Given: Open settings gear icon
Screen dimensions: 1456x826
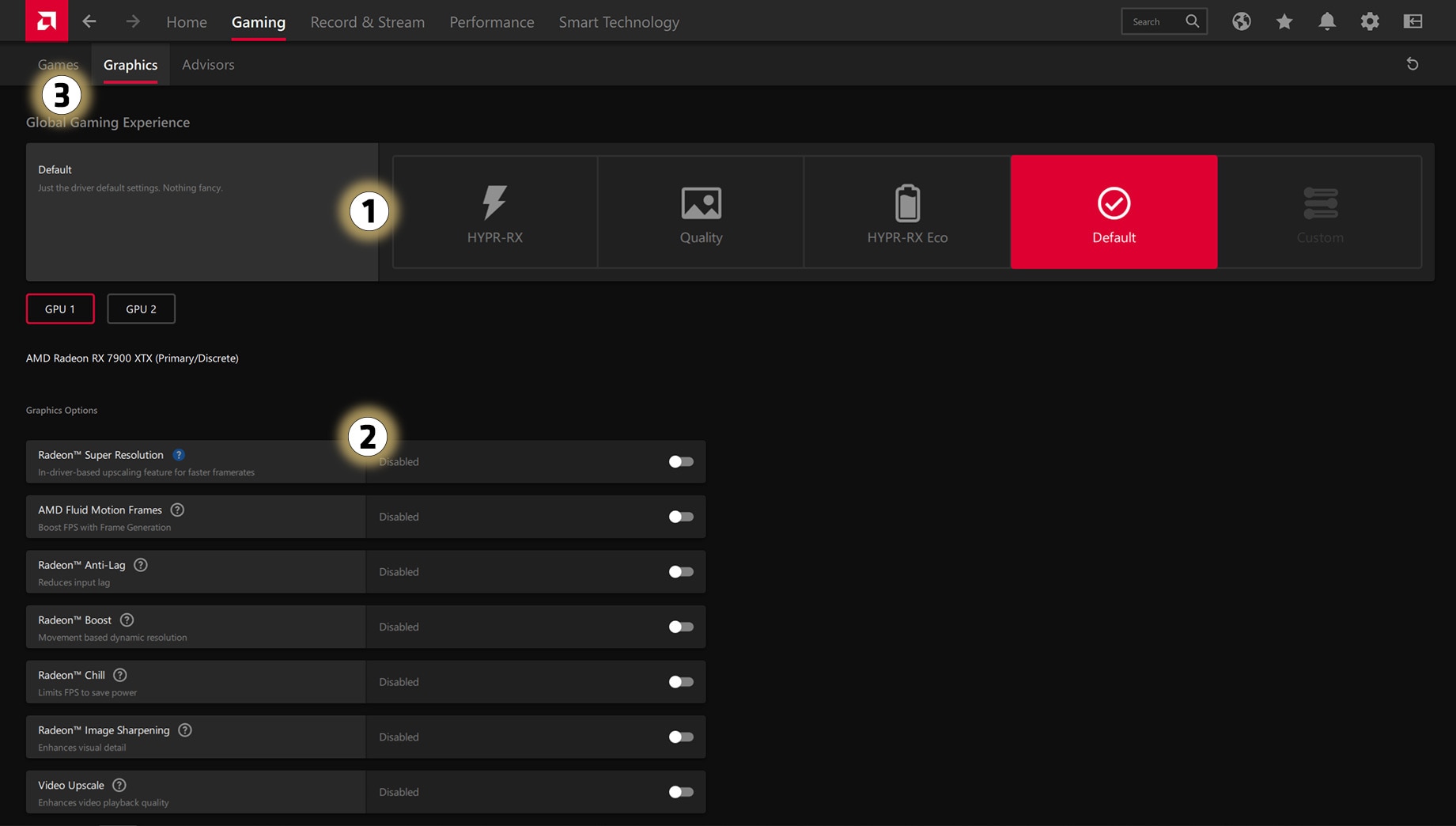Looking at the screenshot, I should pyautogui.click(x=1370, y=21).
